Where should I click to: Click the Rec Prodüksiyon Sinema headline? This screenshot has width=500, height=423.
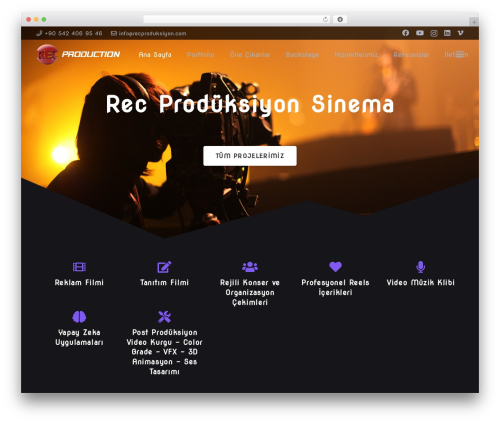(x=250, y=105)
